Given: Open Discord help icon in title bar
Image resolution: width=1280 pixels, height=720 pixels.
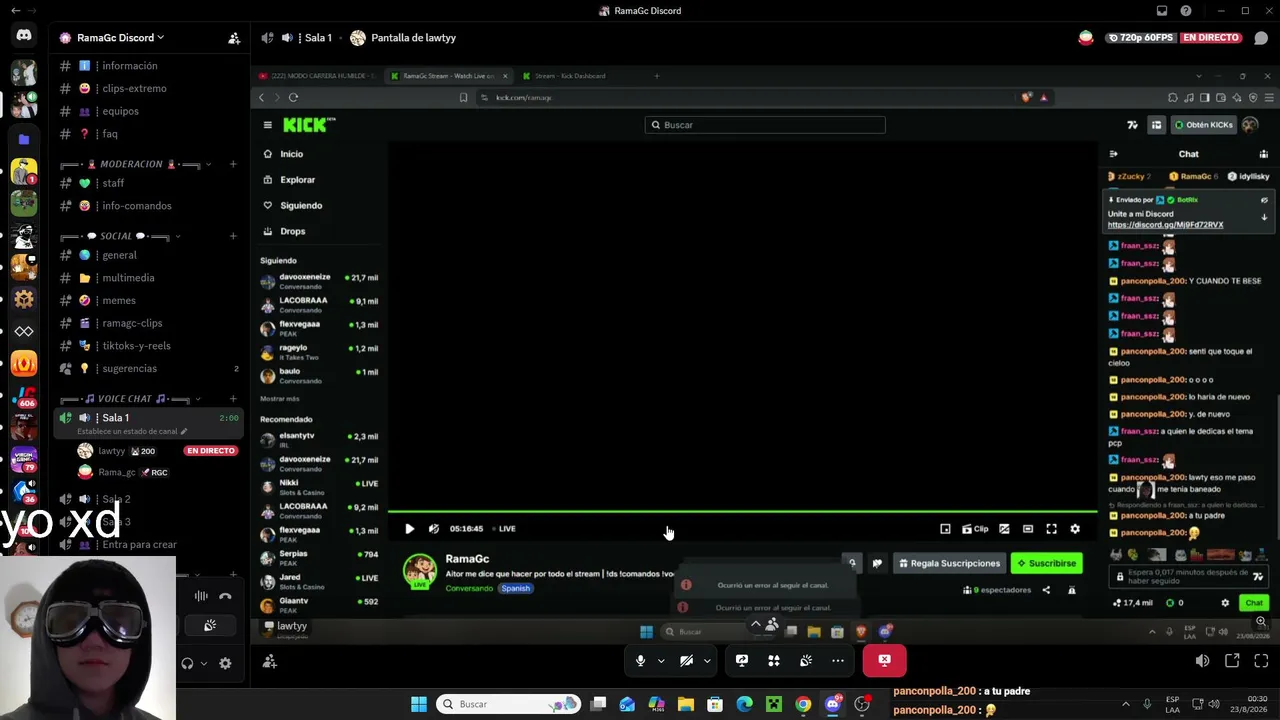Looking at the screenshot, I should coord(1186,11).
